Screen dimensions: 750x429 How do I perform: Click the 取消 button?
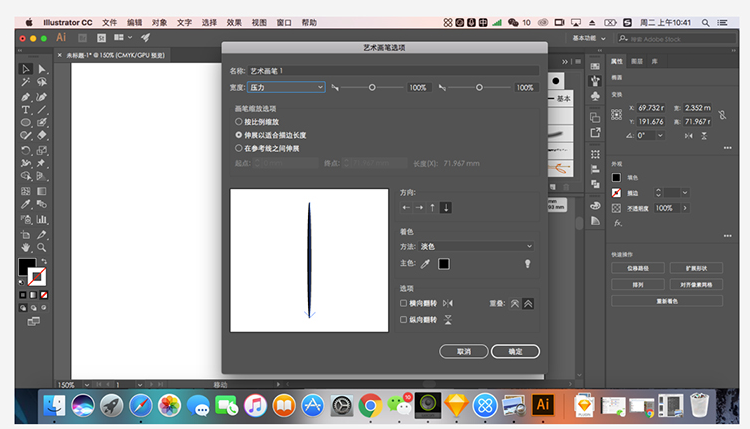coord(463,351)
